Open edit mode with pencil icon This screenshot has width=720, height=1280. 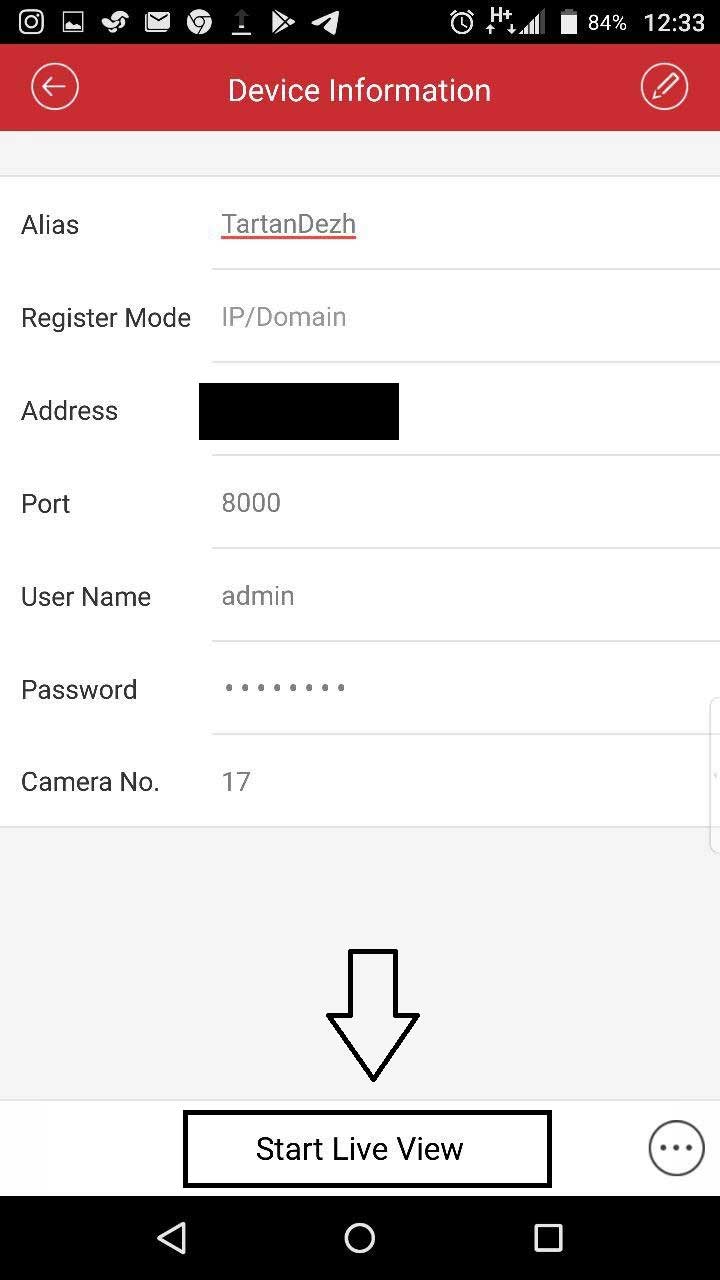(664, 88)
